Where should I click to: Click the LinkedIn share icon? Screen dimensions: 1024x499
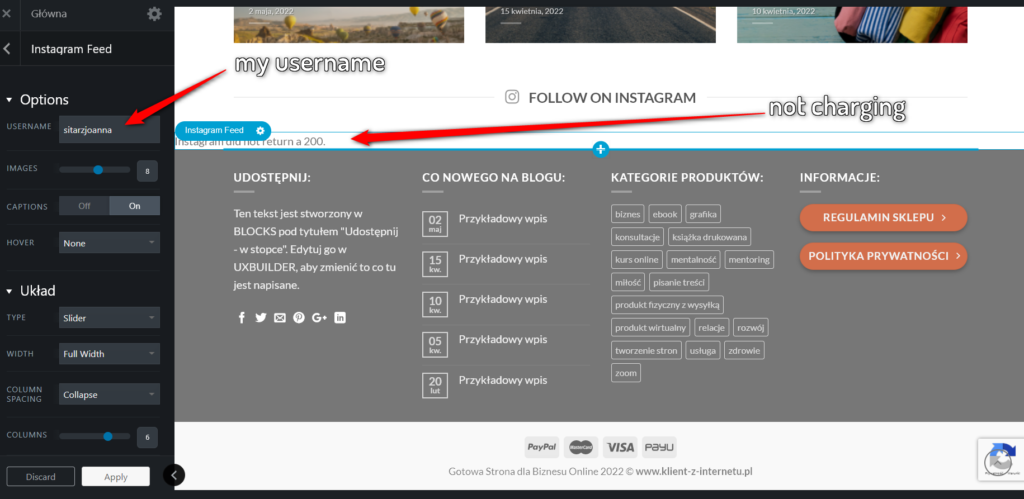coord(340,317)
